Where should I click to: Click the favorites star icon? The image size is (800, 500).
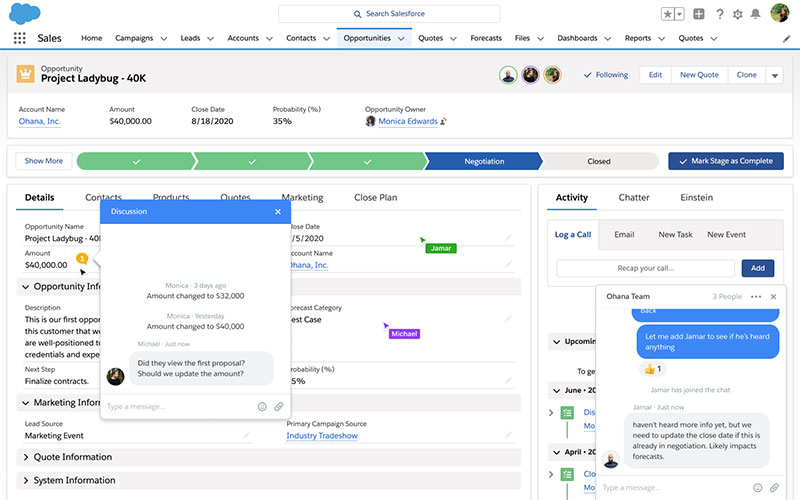click(x=666, y=14)
